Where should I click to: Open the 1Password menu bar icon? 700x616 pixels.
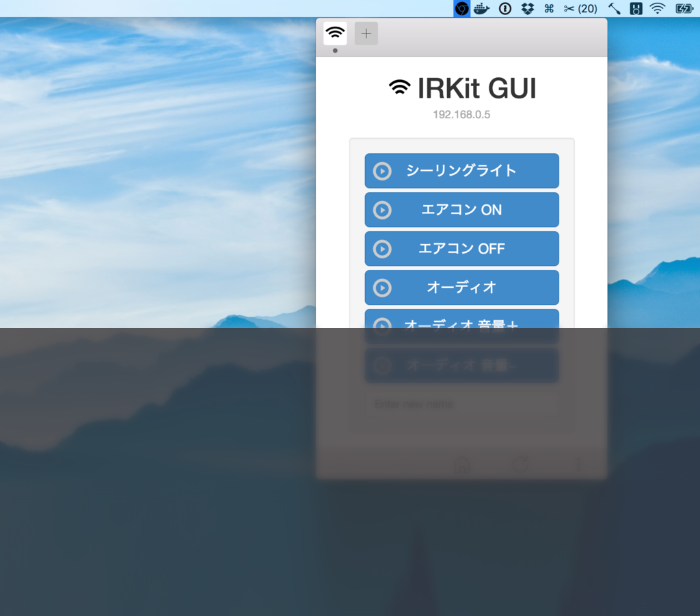(505, 8)
